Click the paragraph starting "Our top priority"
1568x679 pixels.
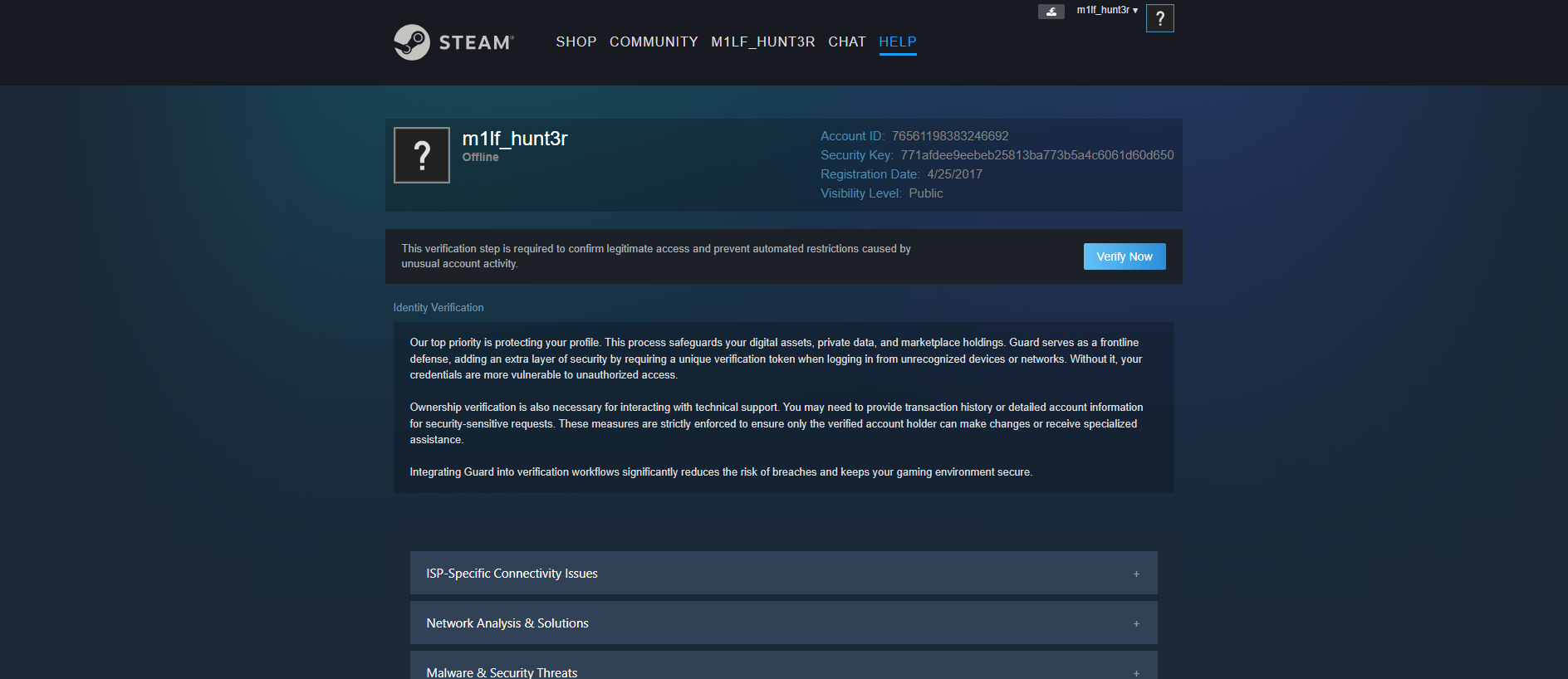coord(776,359)
